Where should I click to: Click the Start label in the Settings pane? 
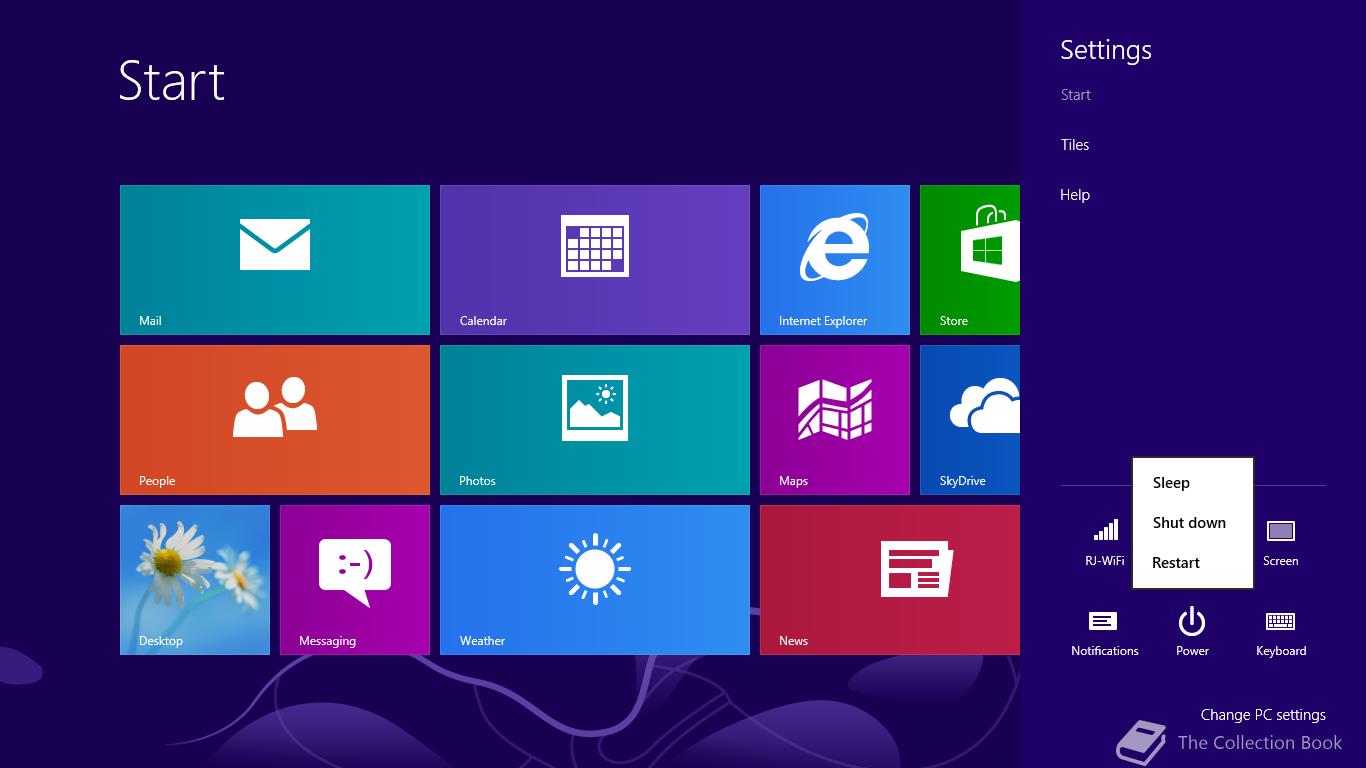point(1076,95)
